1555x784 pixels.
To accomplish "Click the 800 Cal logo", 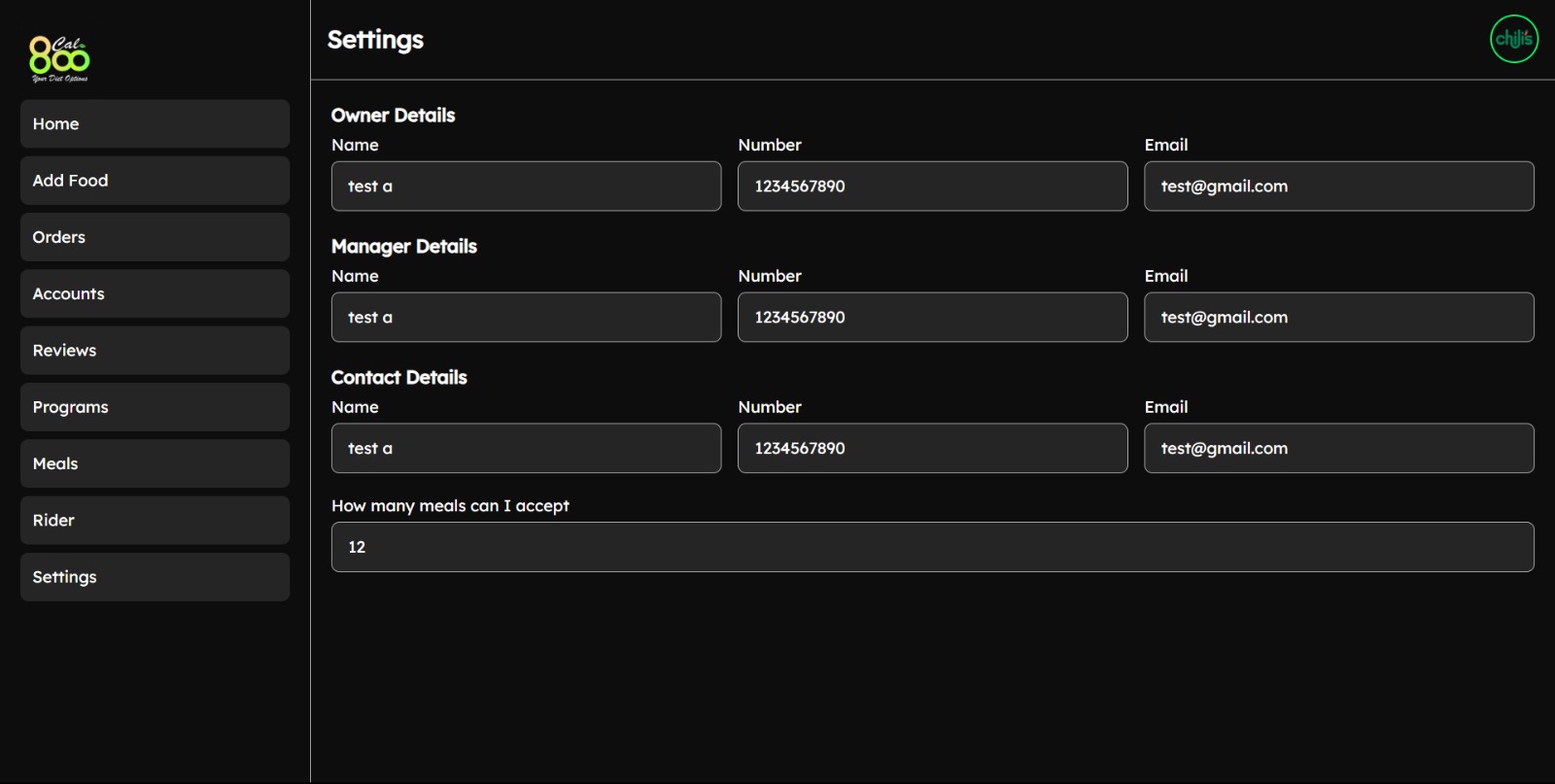I will (59, 58).
